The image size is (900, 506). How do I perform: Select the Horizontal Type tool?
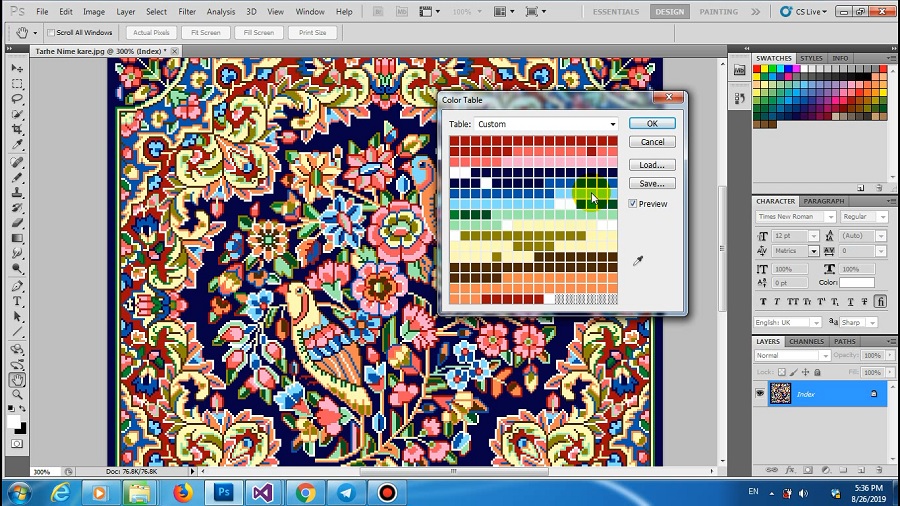click(x=17, y=301)
